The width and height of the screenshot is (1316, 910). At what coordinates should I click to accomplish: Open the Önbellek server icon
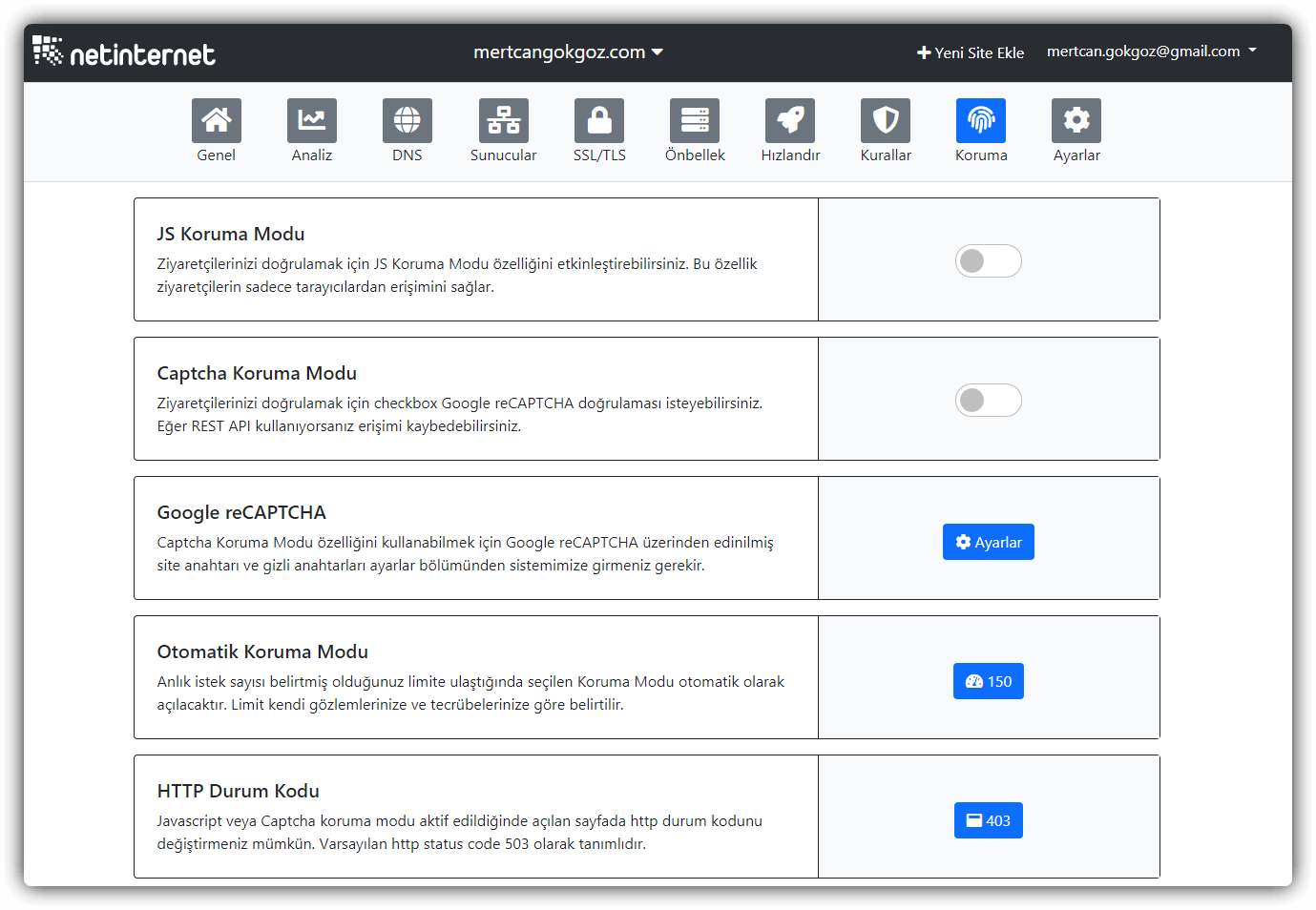click(695, 120)
